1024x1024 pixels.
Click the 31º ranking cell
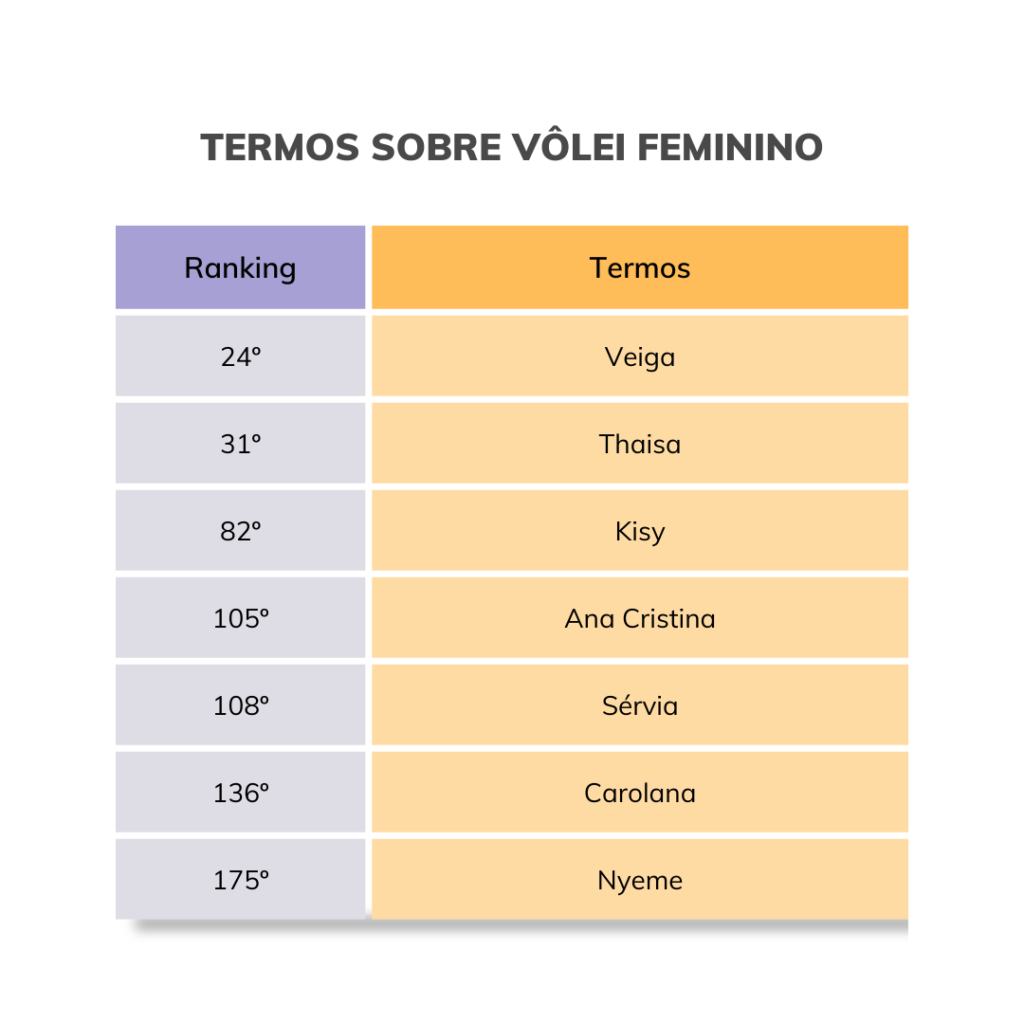pyautogui.click(x=240, y=444)
